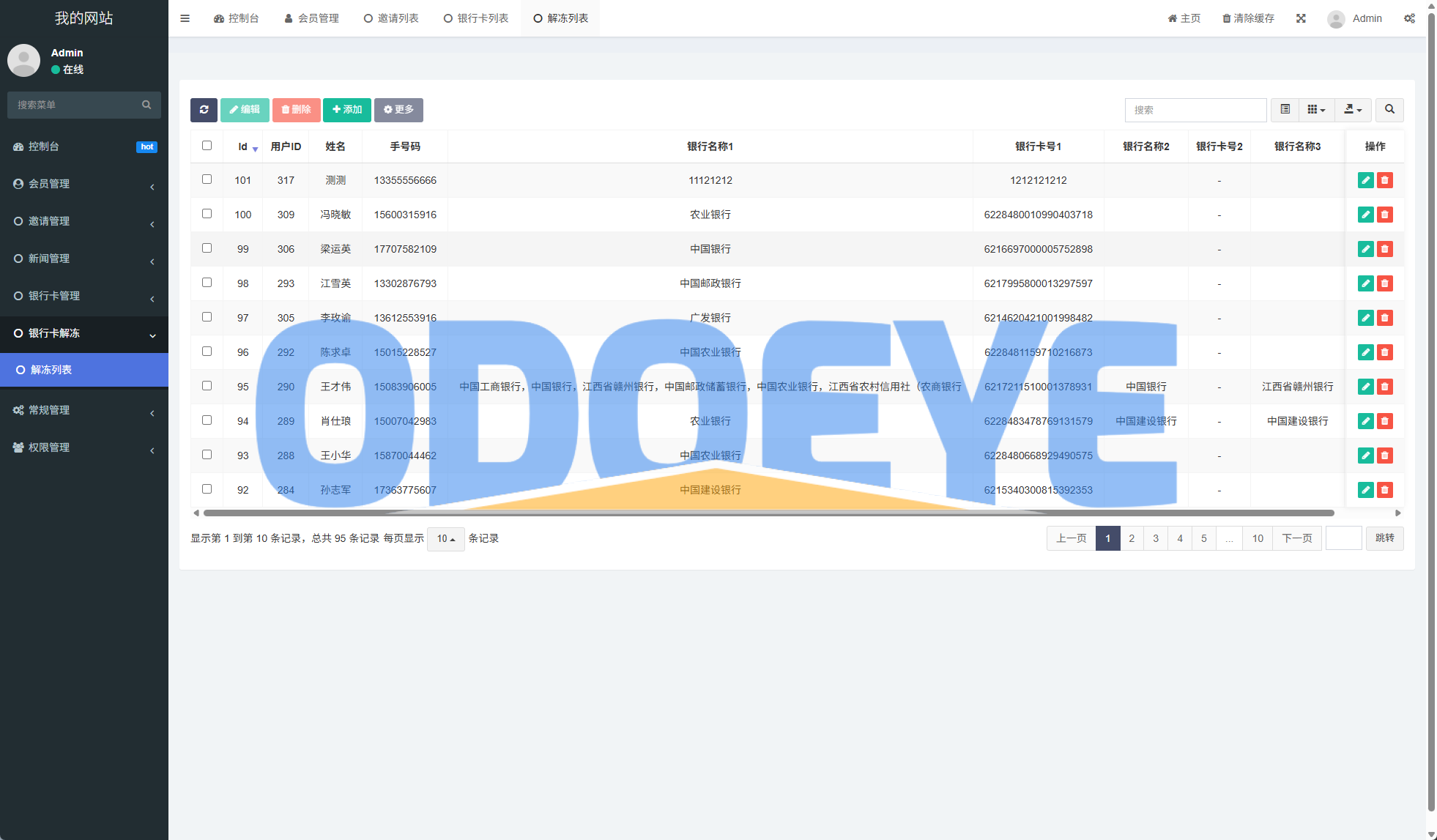Viewport: 1437px width, 840px height.
Task: Toggle sidebar with hamburger menu icon
Action: pos(185,18)
